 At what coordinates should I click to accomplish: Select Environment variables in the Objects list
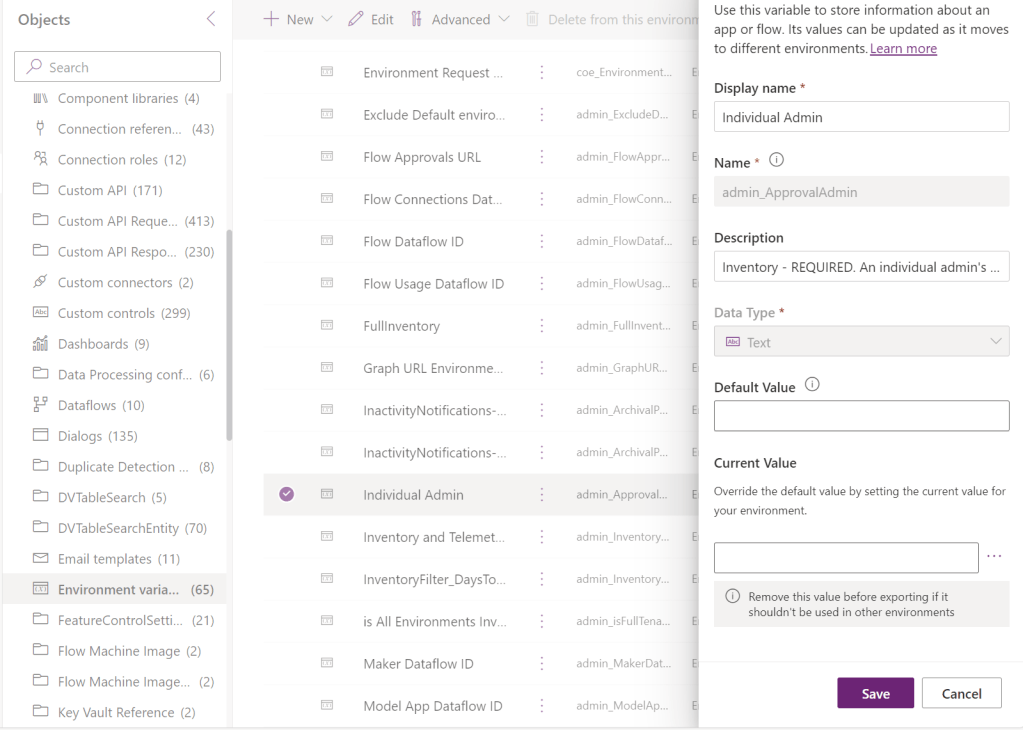tap(118, 590)
